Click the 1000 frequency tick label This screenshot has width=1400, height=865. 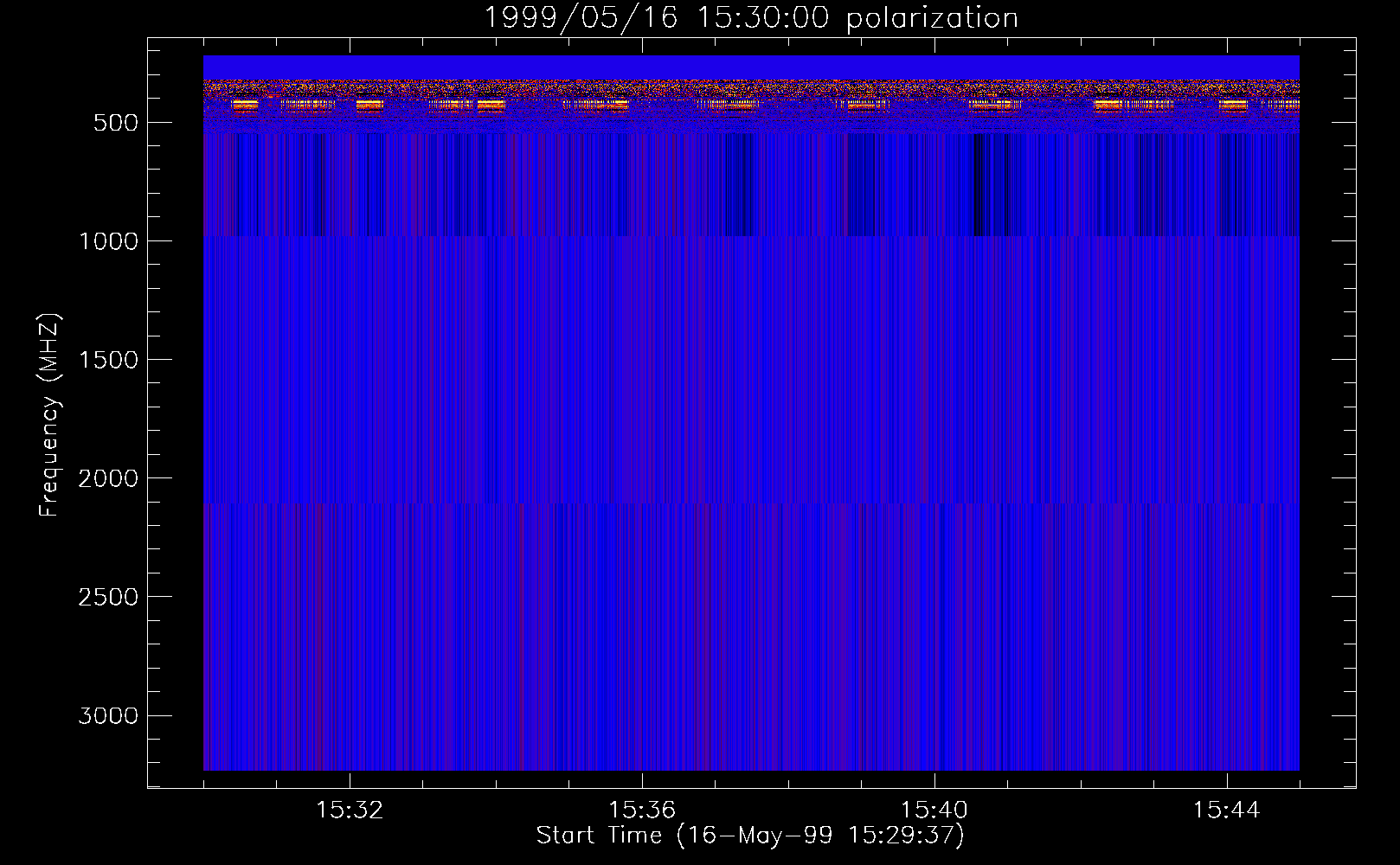click(108, 241)
